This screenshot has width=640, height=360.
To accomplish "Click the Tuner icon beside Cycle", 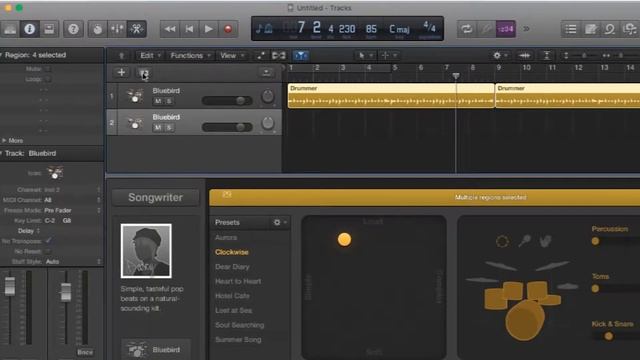I will 486,29.
